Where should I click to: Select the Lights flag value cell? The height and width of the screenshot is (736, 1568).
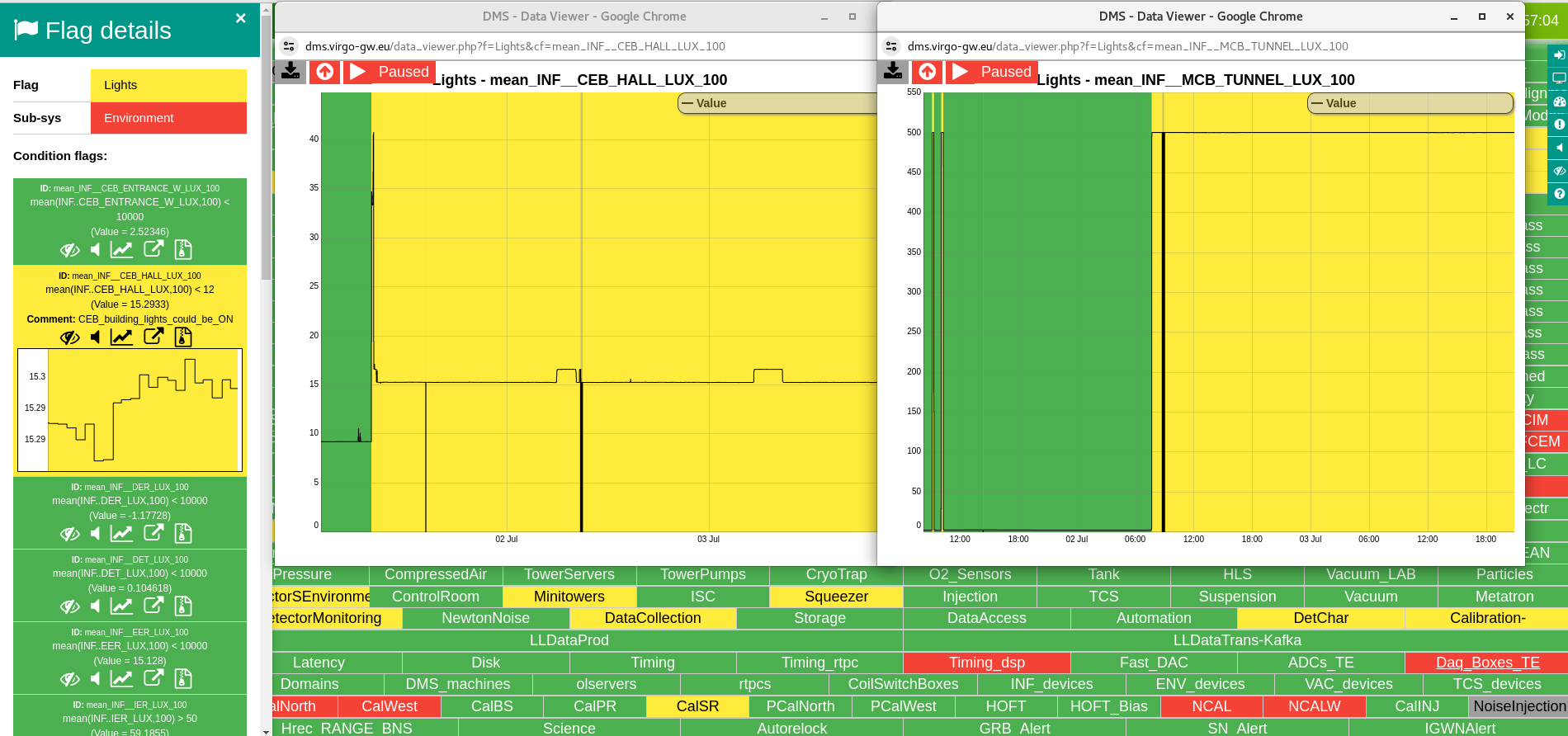pyautogui.click(x=168, y=85)
